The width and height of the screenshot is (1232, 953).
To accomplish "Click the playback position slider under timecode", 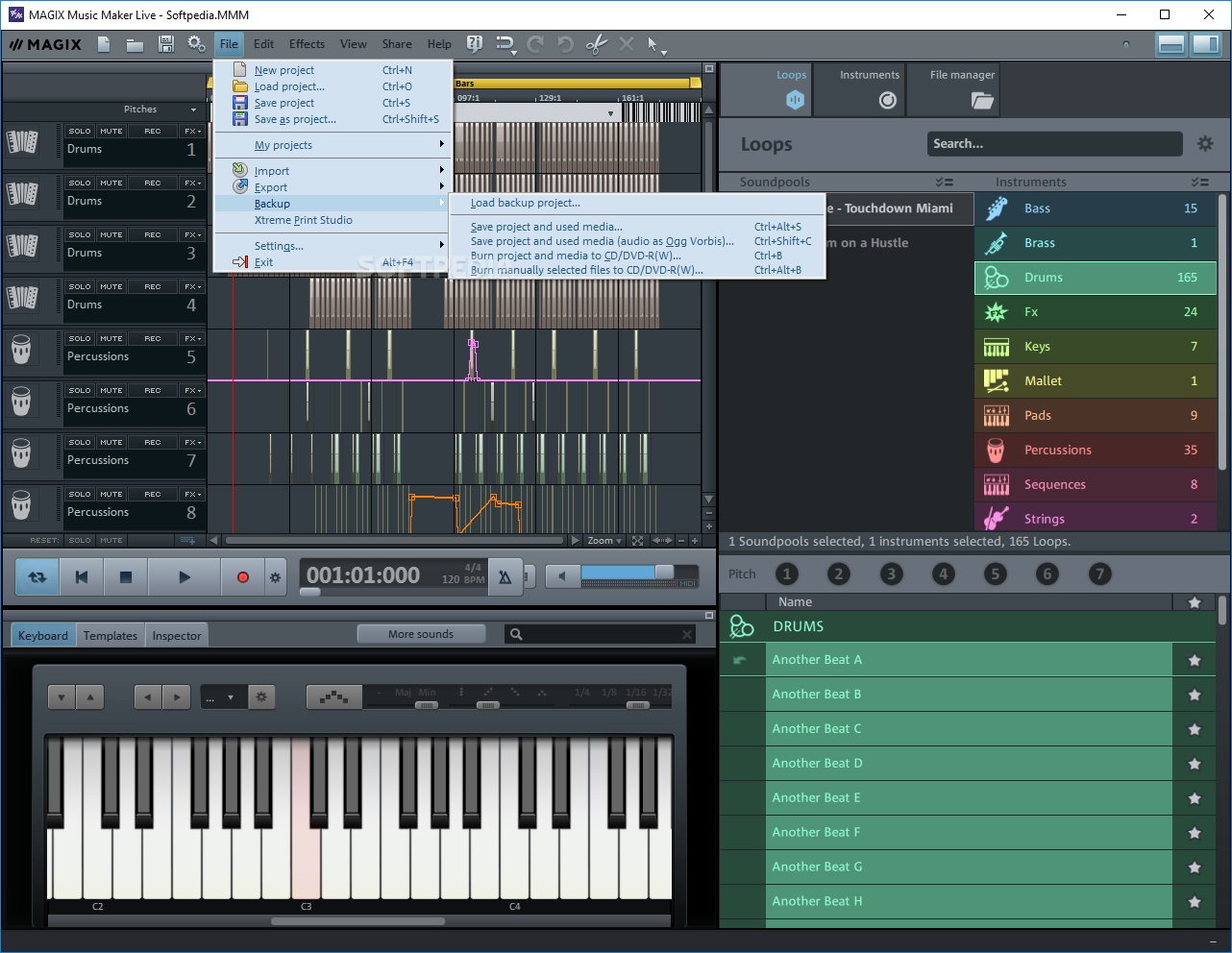I will [309, 592].
